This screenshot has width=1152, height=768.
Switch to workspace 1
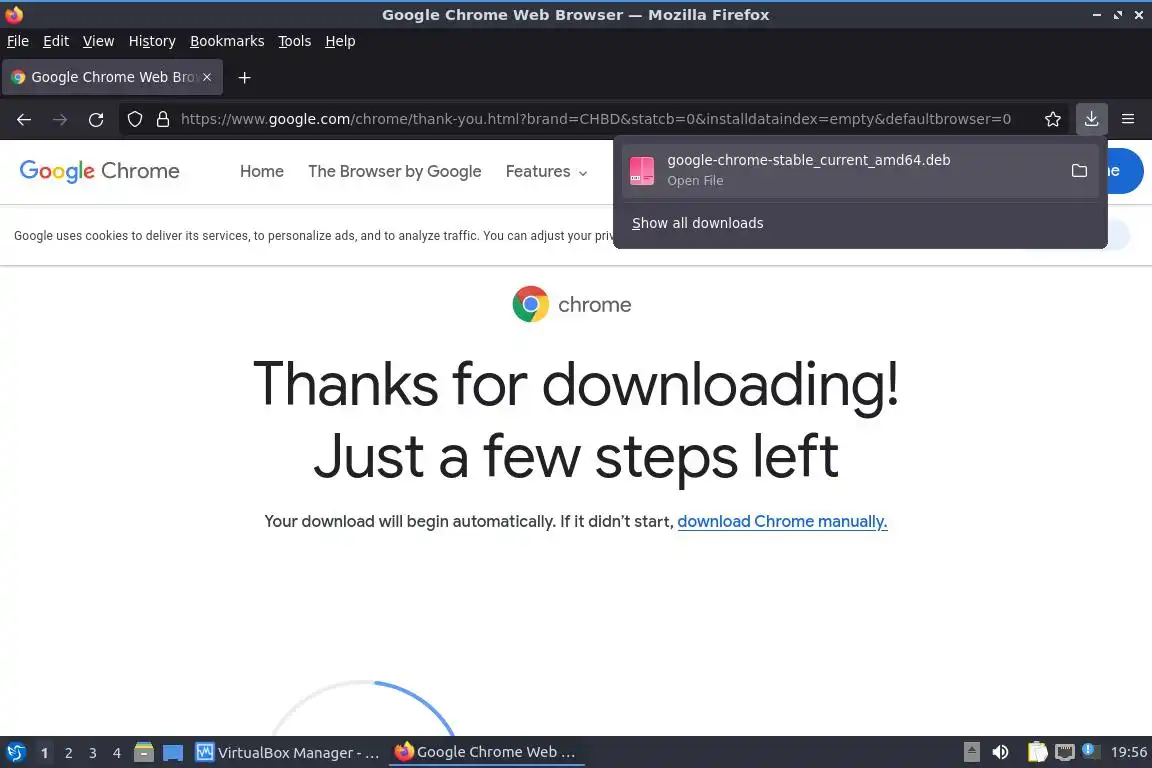(x=44, y=753)
